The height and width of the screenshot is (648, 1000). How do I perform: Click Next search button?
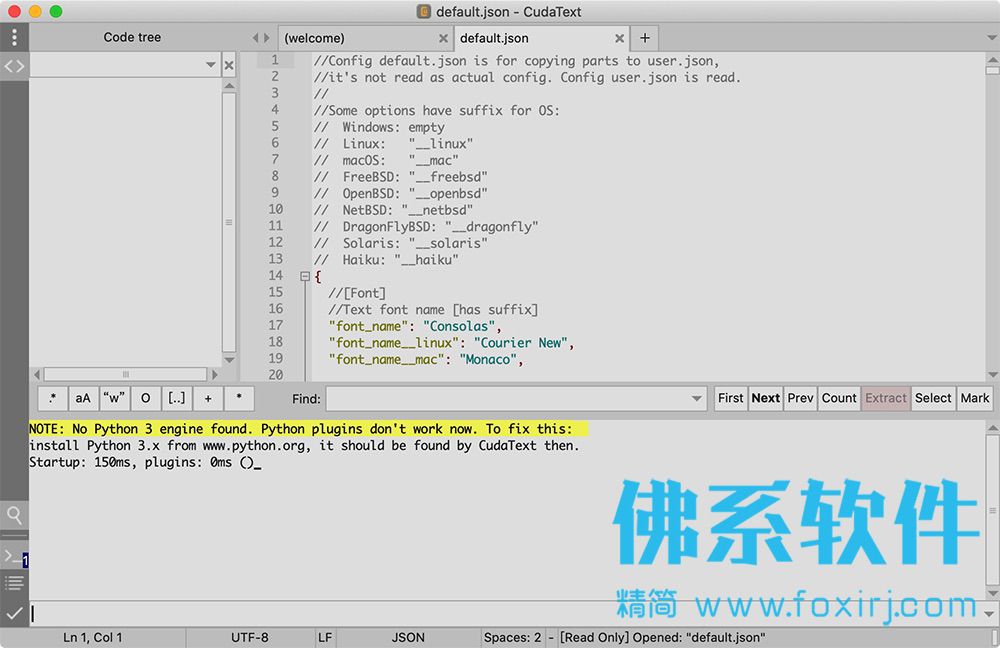(x=765, y=398)
